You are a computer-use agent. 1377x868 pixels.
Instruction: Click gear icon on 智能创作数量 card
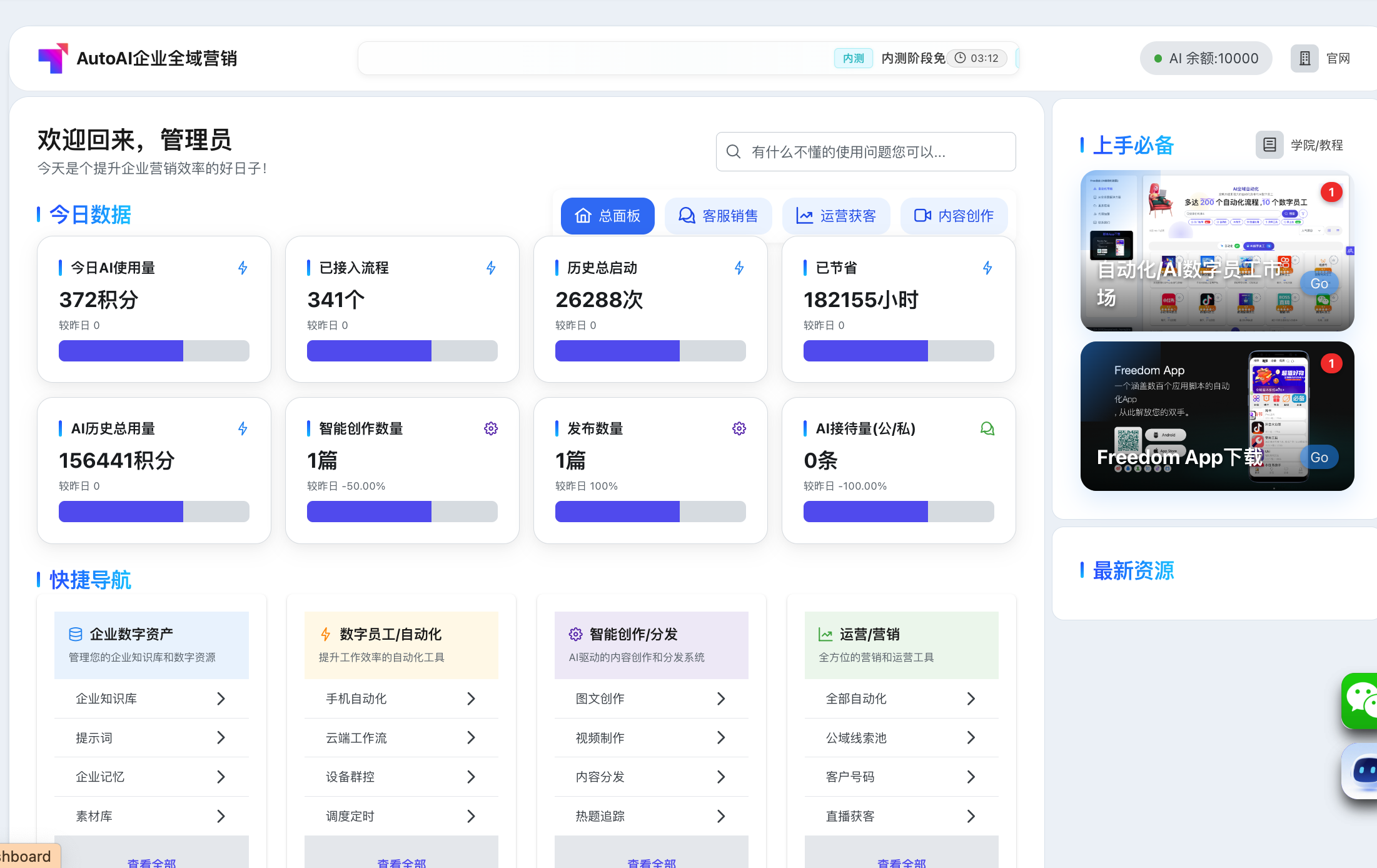[491, 428]
